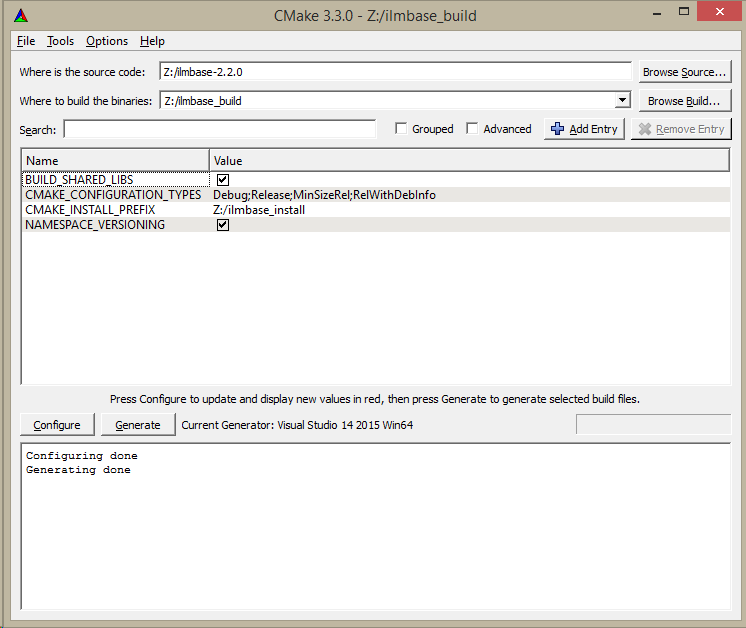Click the grayed-out Remove Entry X icon
Image resolution: width=746 pixels, height=628 pixels.
[x=645, y=129]
